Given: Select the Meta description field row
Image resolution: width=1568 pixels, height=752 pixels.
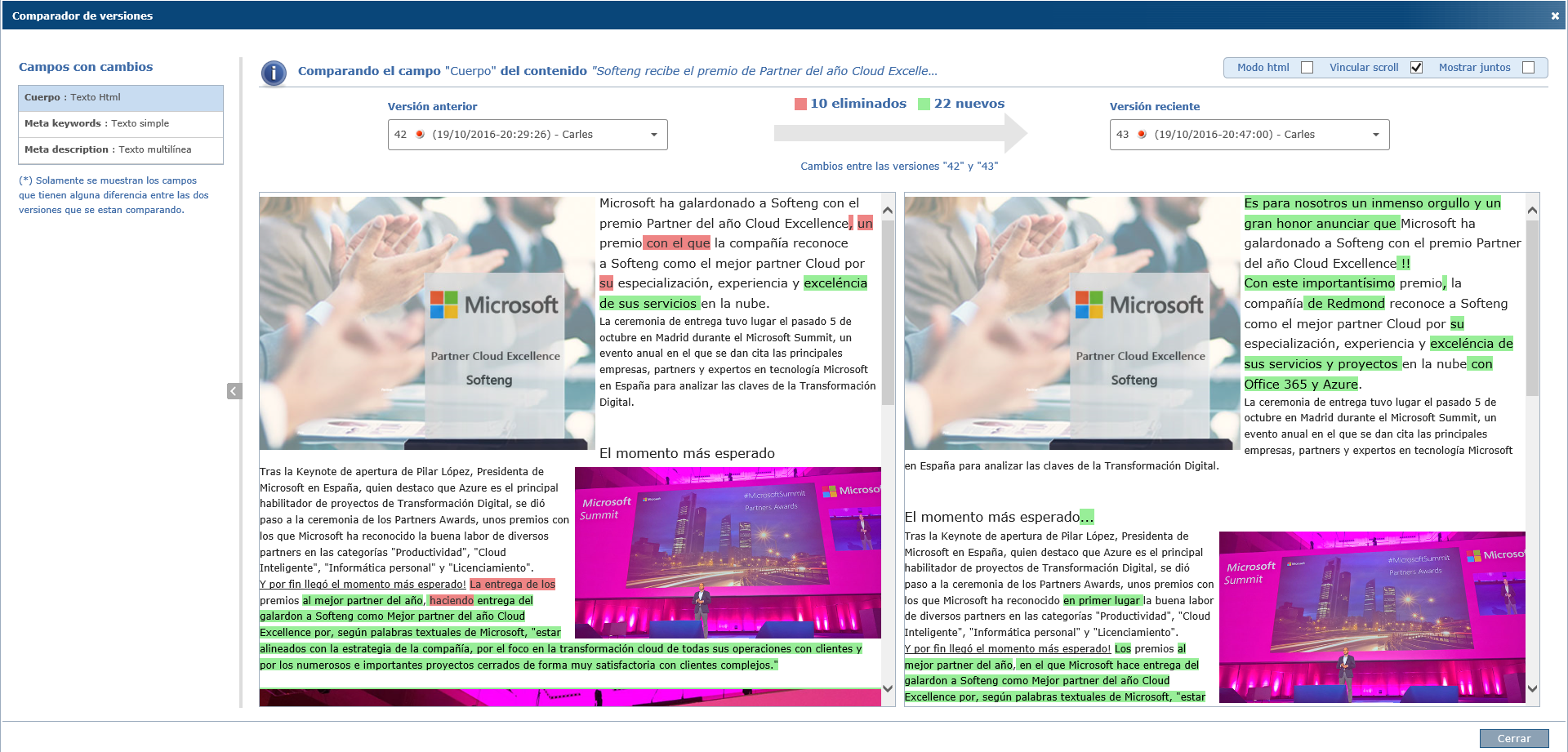Looking at the screenshot, I should pyautogui.click(x=121, y=150).
